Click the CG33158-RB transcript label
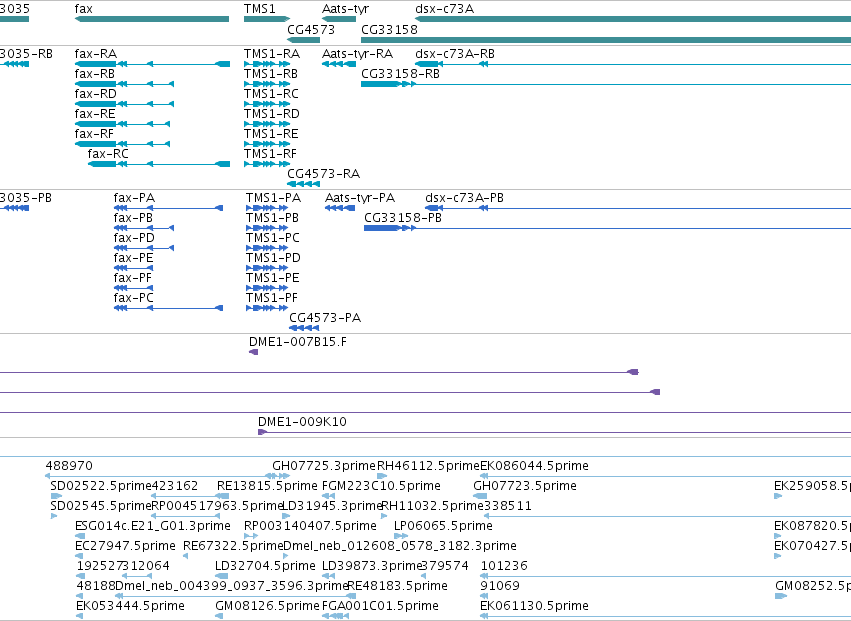 pyautogui.click(x=401, y=74)
